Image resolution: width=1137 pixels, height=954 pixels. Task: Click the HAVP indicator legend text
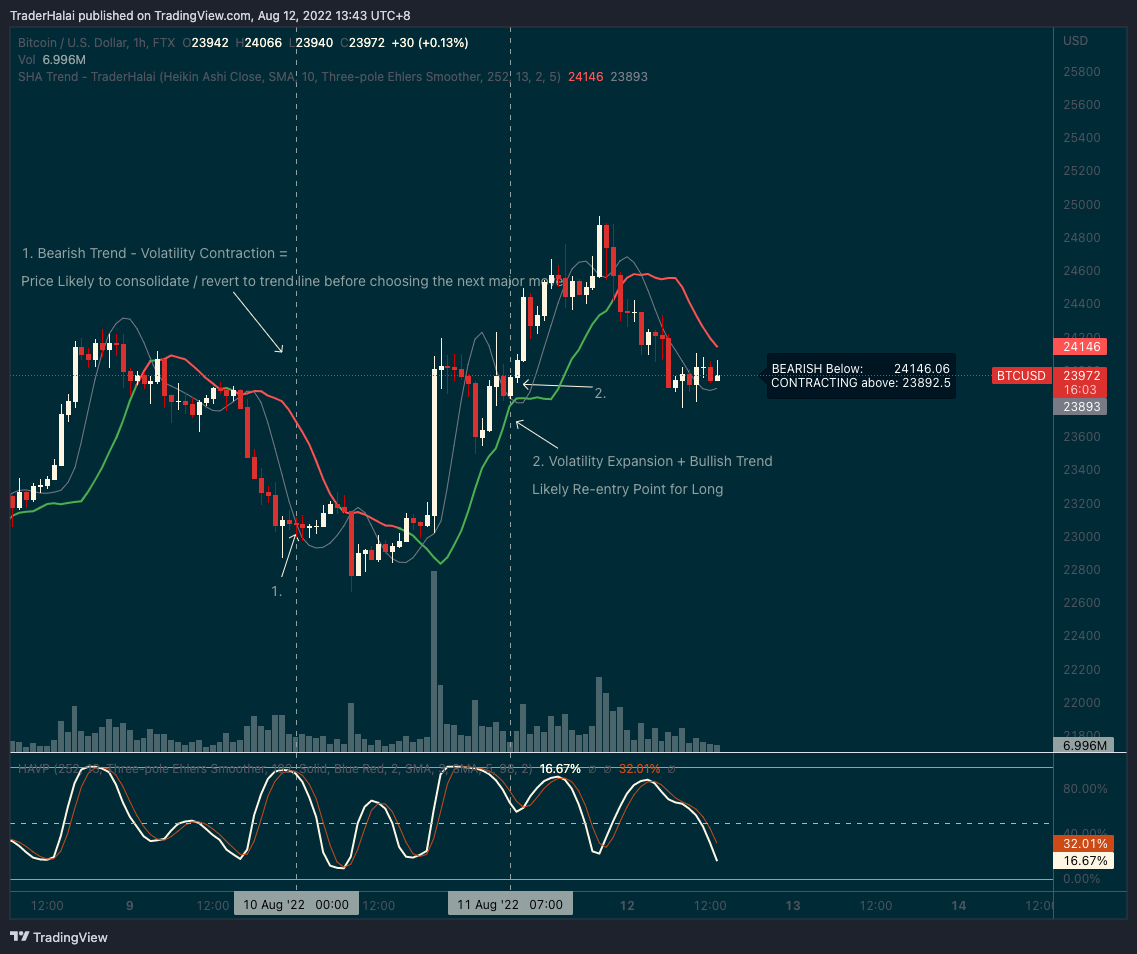click(275, 768)
